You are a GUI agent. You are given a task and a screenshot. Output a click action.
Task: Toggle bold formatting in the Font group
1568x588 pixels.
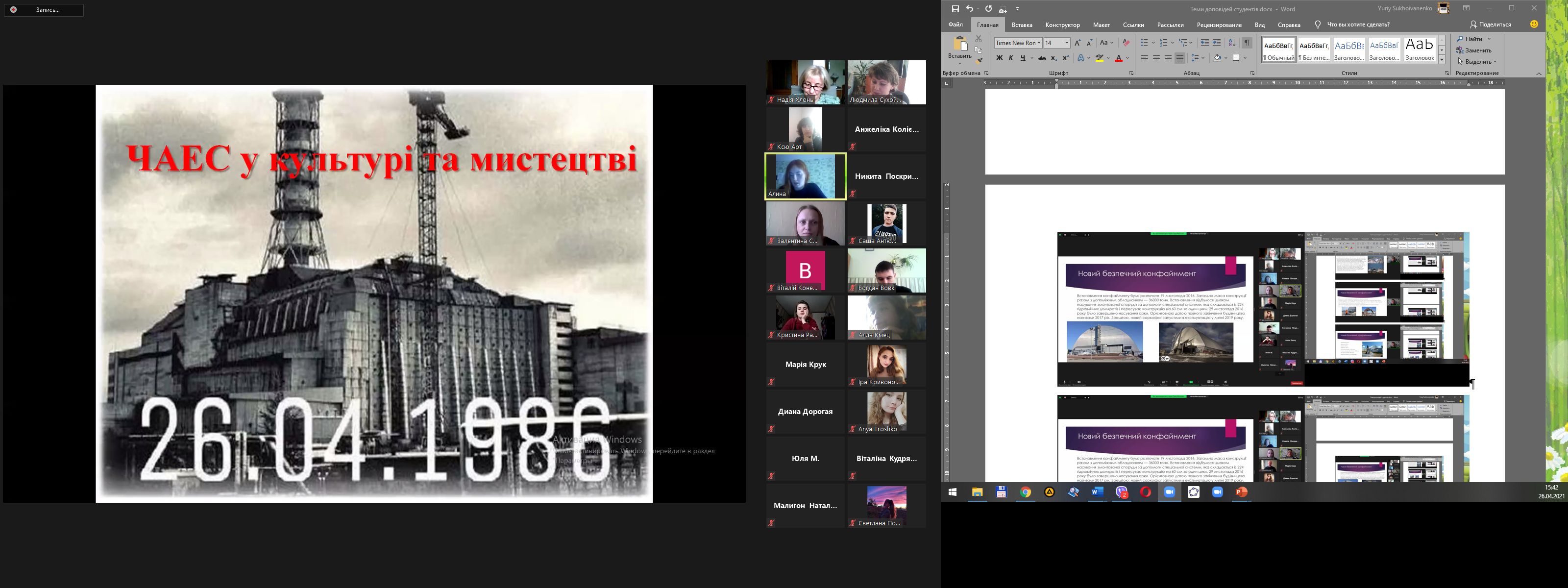1000,58
